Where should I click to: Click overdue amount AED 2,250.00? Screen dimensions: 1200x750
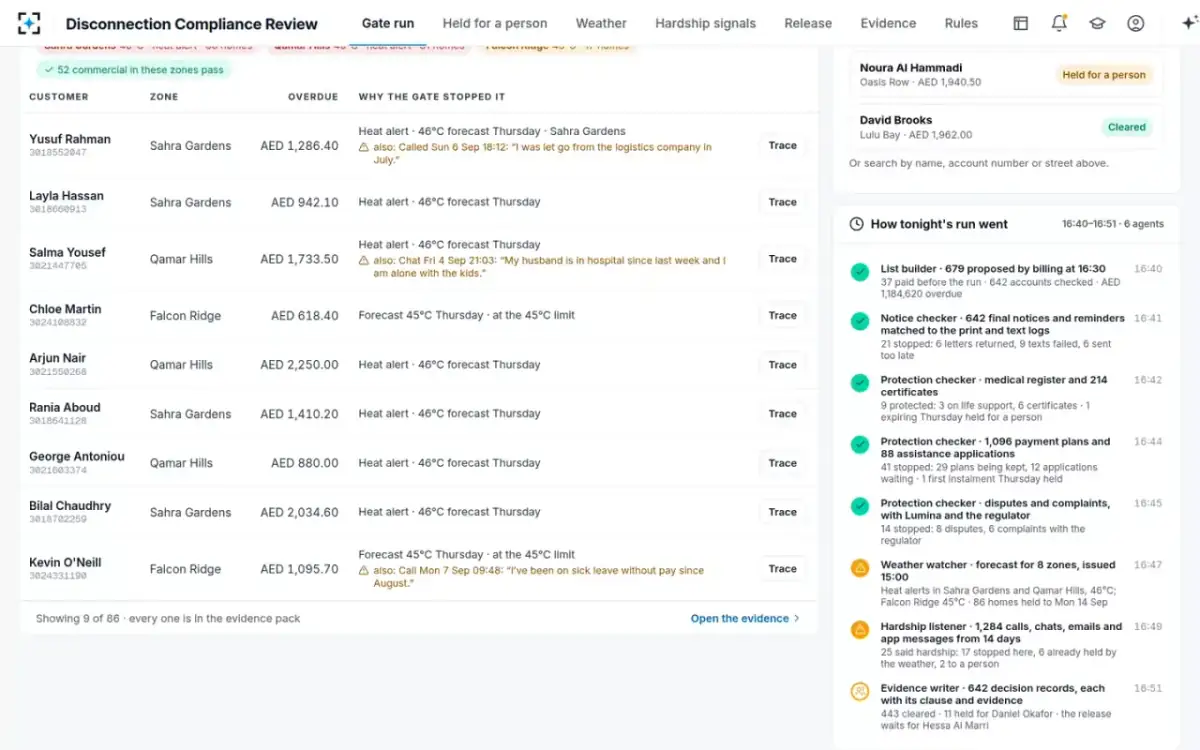[x=299, y=365]
